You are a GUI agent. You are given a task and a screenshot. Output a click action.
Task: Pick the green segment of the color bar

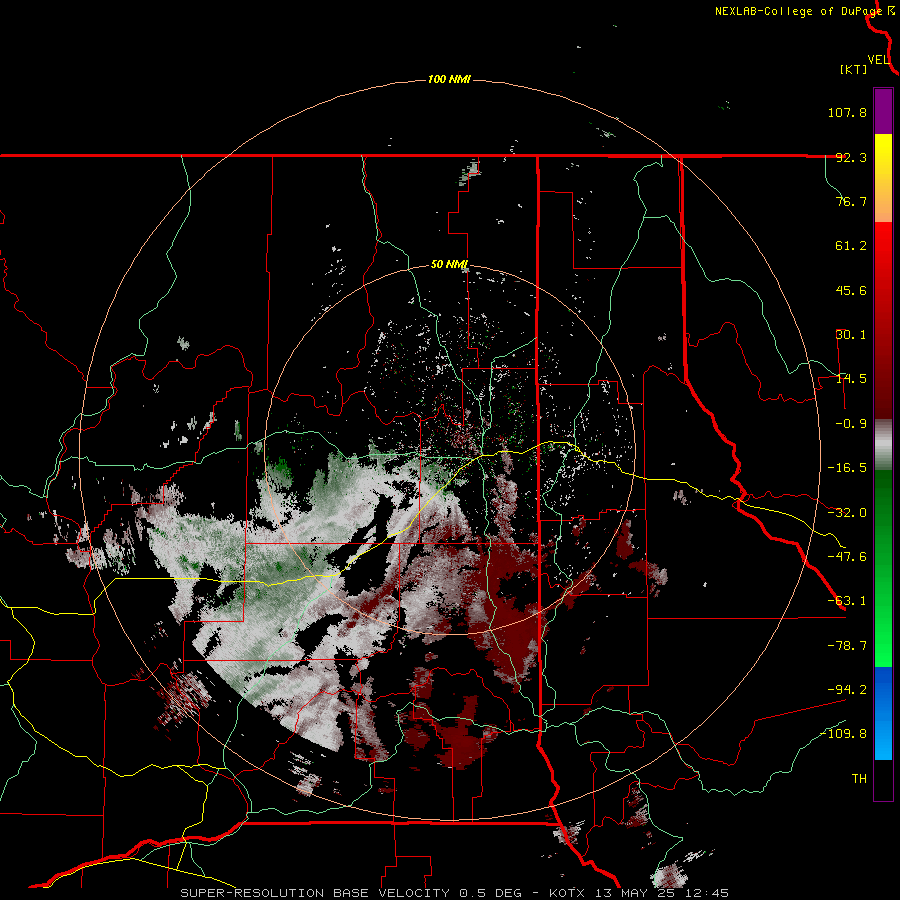pyautogui.click(x=883, y=568)
